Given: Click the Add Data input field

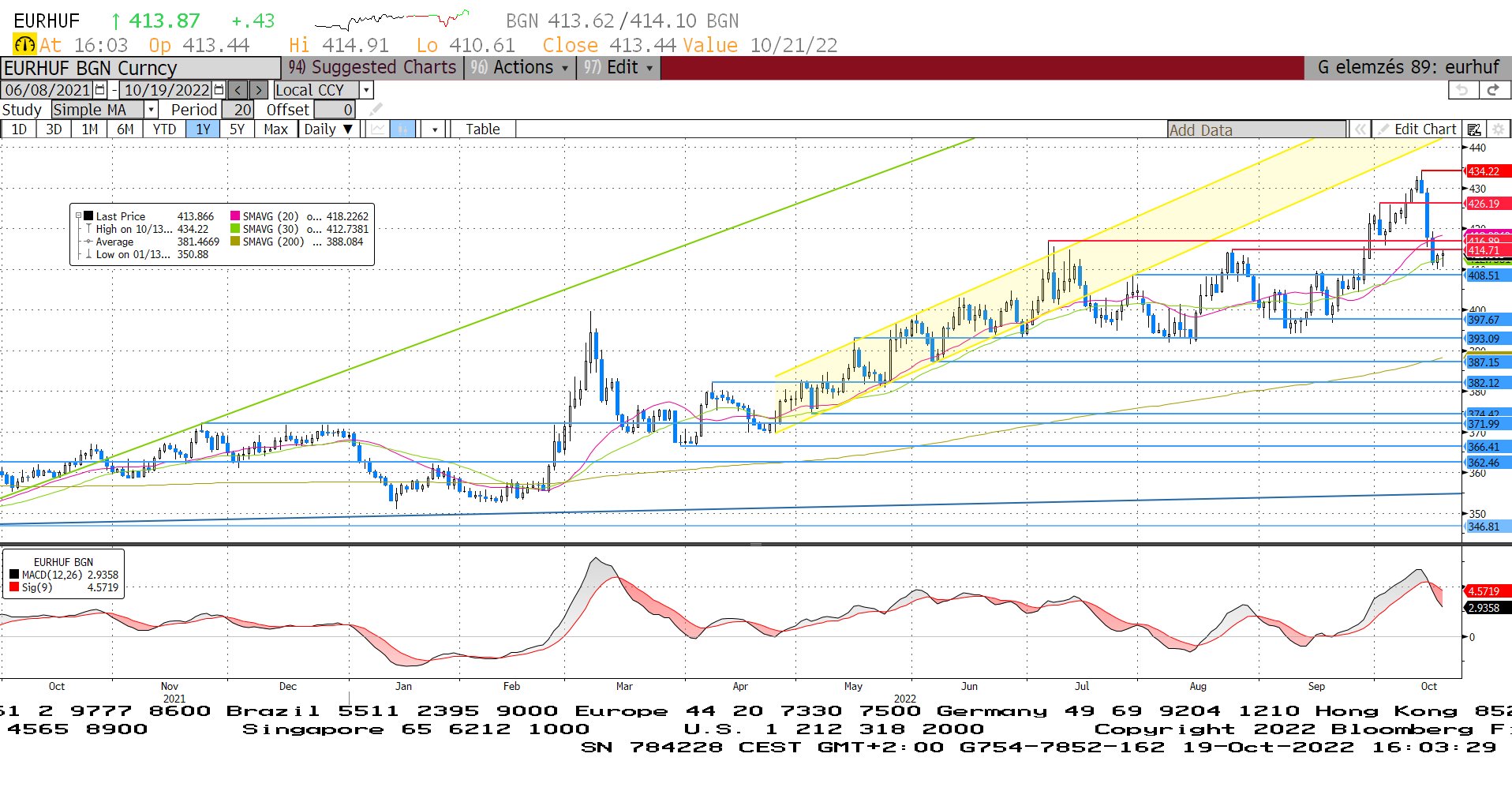Looking at the screenshot, I should click(1256, 130).
